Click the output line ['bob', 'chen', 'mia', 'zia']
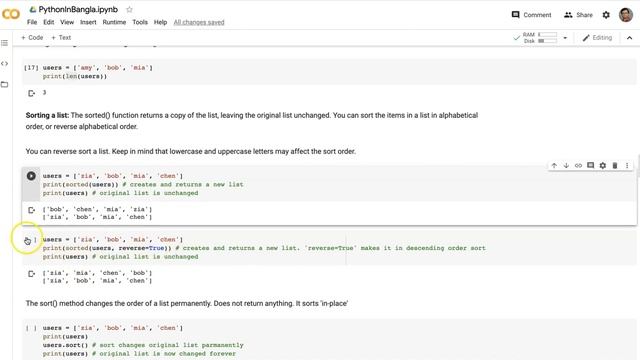This screenshot has height=360, width=640. tap(97, 209)
